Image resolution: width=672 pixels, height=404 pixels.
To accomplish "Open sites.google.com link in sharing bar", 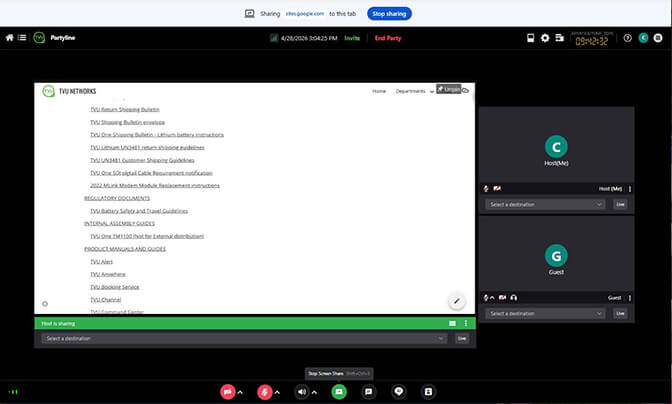I will (x=305, y=14).
